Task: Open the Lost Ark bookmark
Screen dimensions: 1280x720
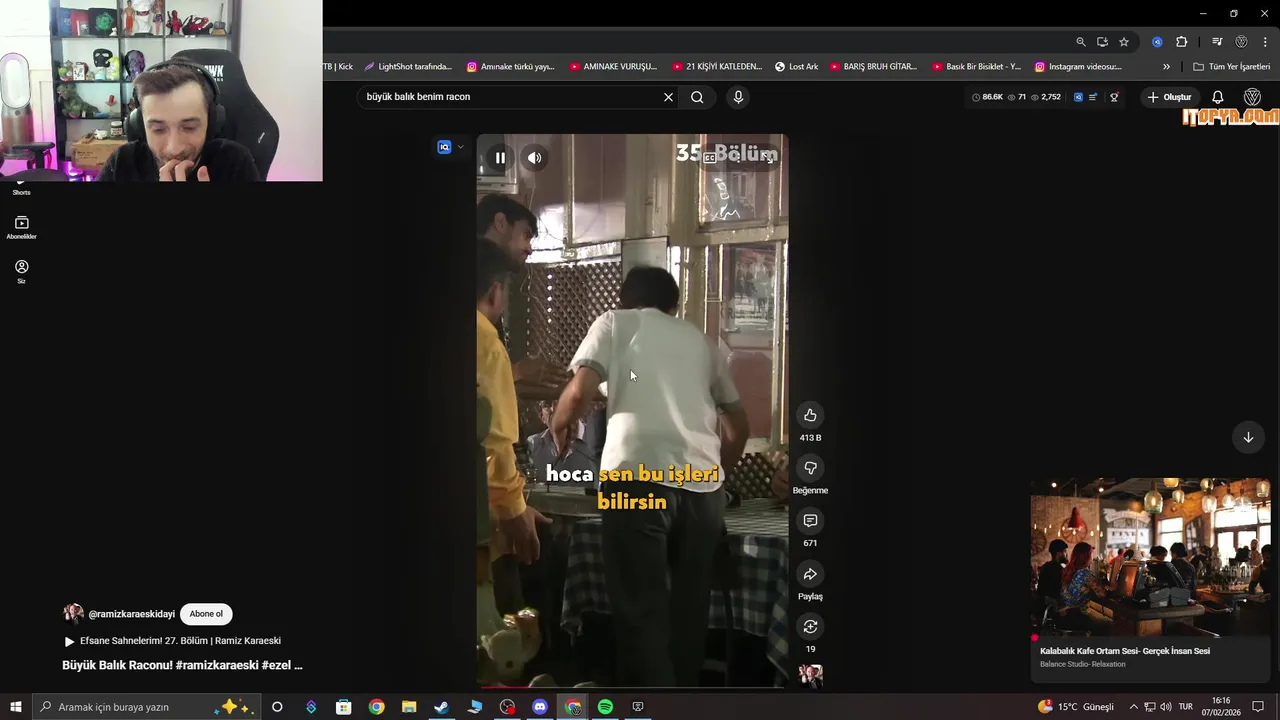Action: tap(796, 67)
